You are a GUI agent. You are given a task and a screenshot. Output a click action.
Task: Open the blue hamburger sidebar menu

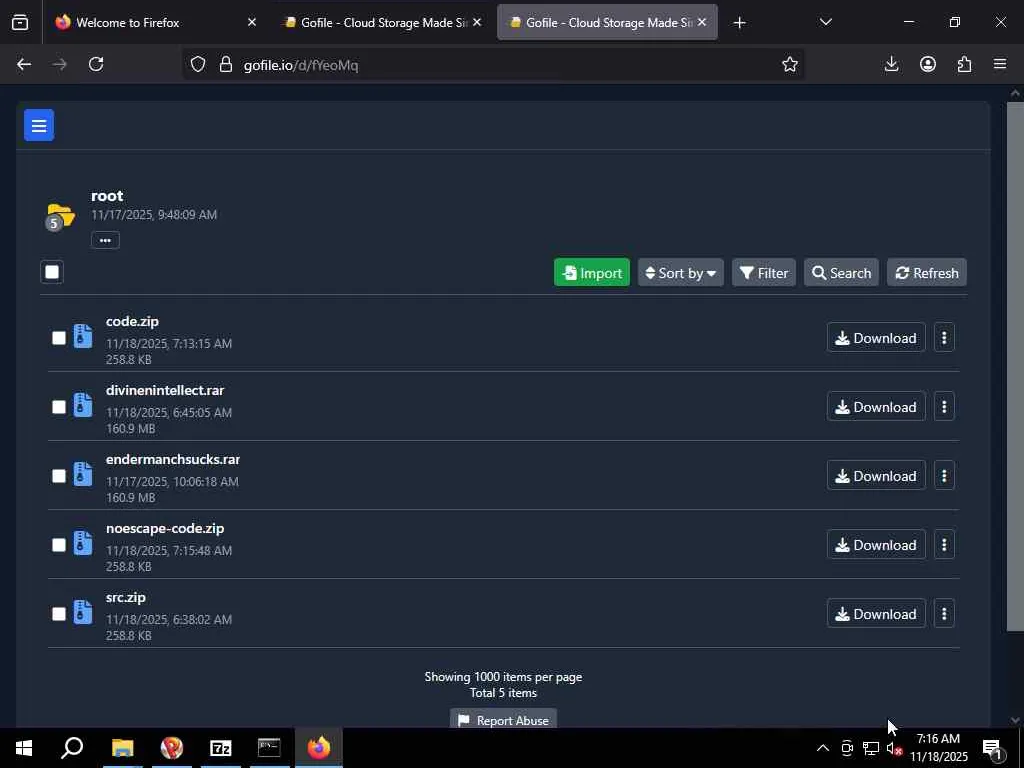click(x=39, y=125)
